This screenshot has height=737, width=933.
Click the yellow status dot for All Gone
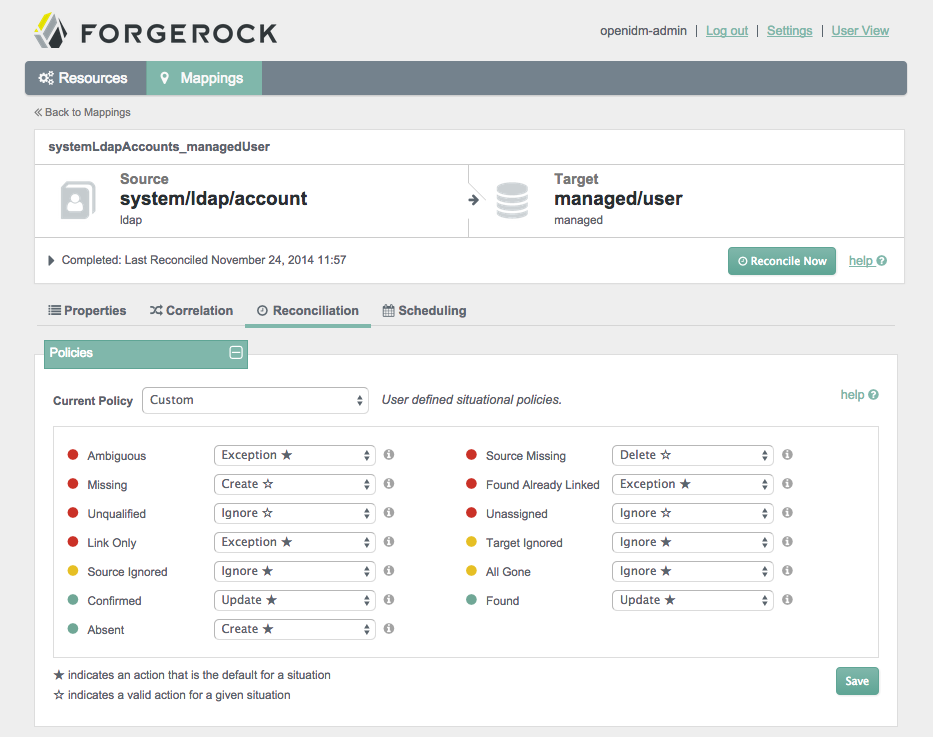pos(471,571)
